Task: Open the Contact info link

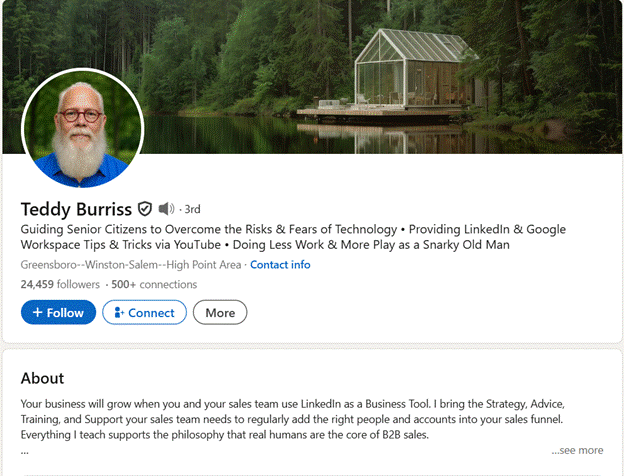Action: 280,265
